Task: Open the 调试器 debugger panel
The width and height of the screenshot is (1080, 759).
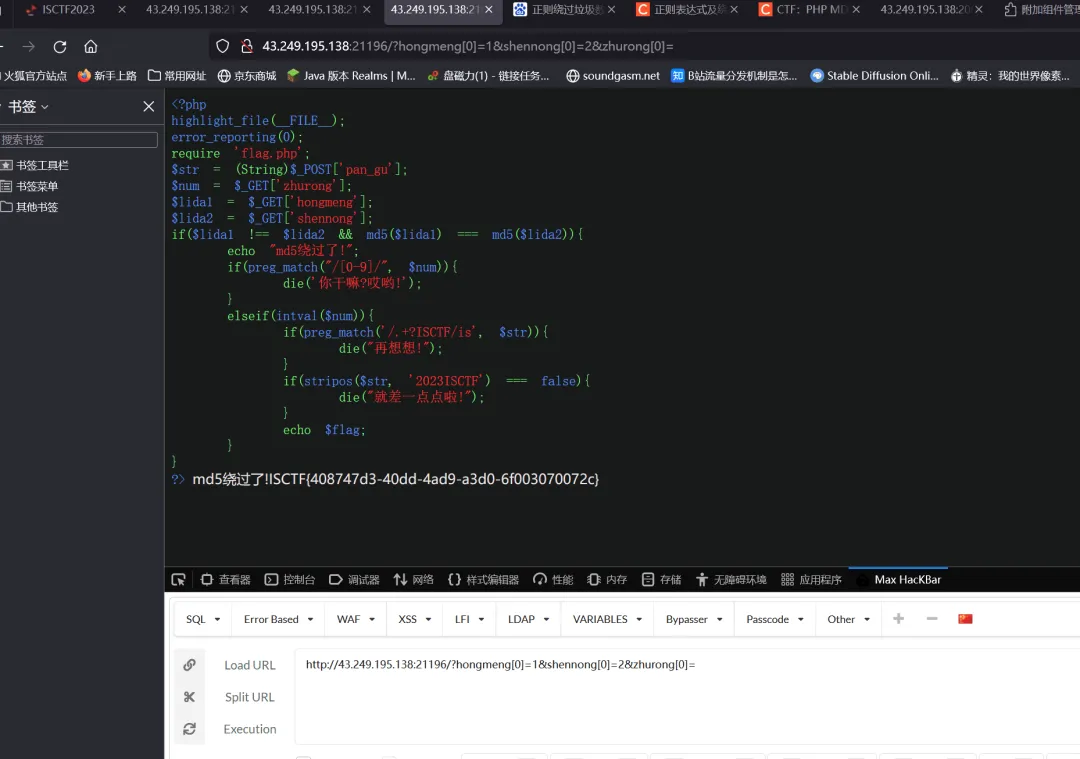Action: click(x=354, y=580)
